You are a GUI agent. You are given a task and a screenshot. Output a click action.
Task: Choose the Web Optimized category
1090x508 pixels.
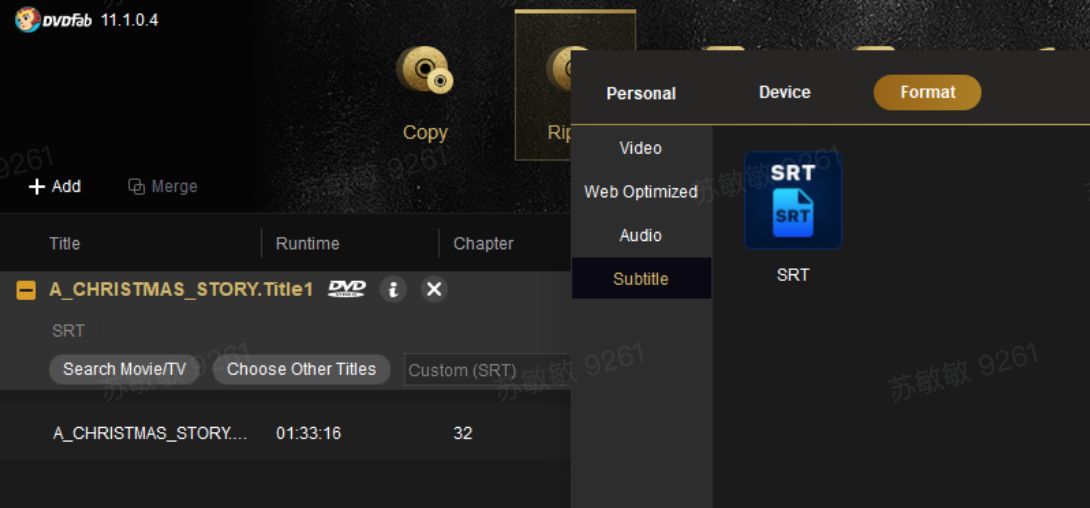click(641, 192)
